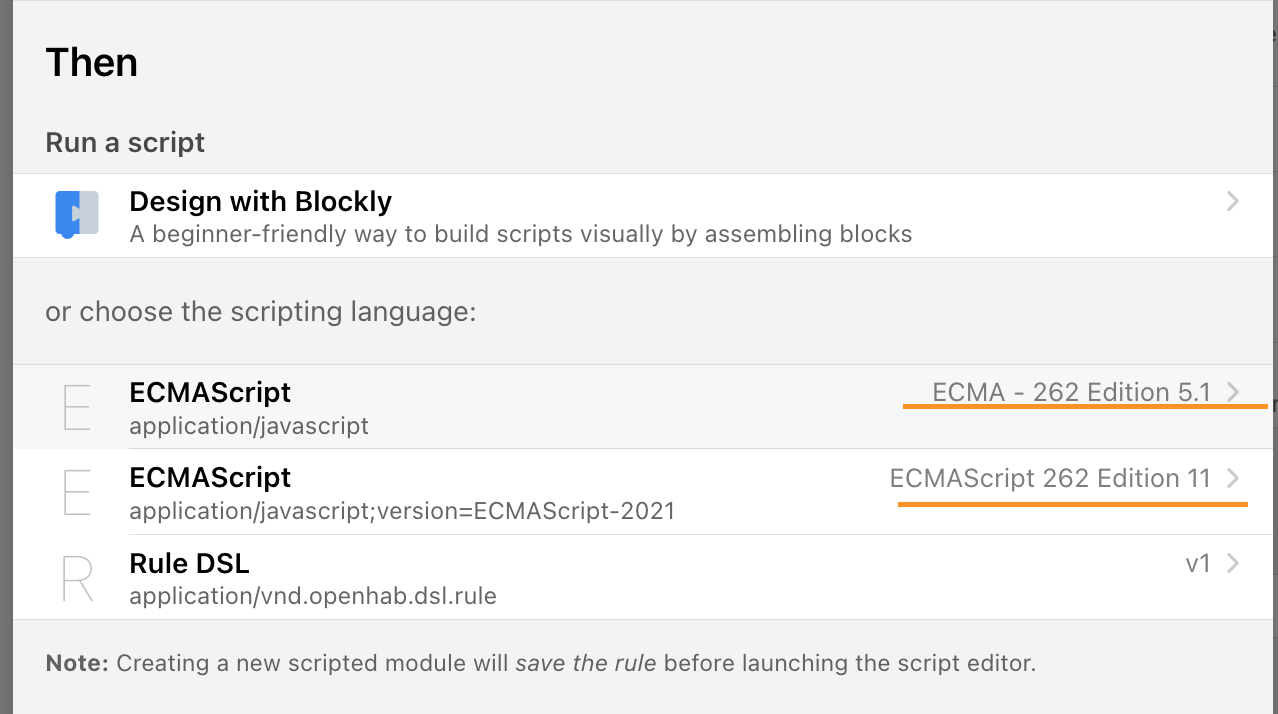Click the v1 version label

coord(1198,564)
